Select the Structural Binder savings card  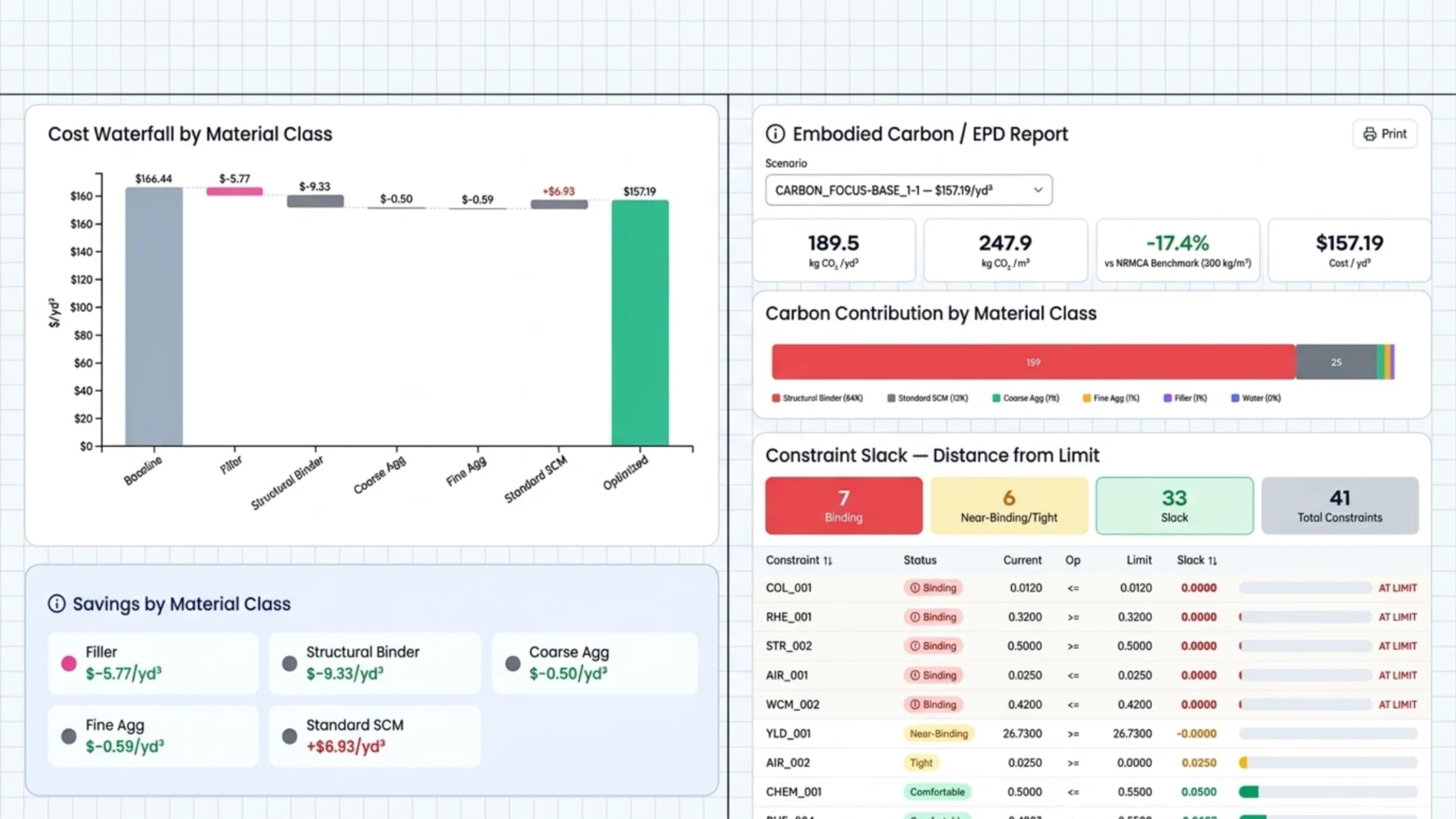tap(375, 663)
